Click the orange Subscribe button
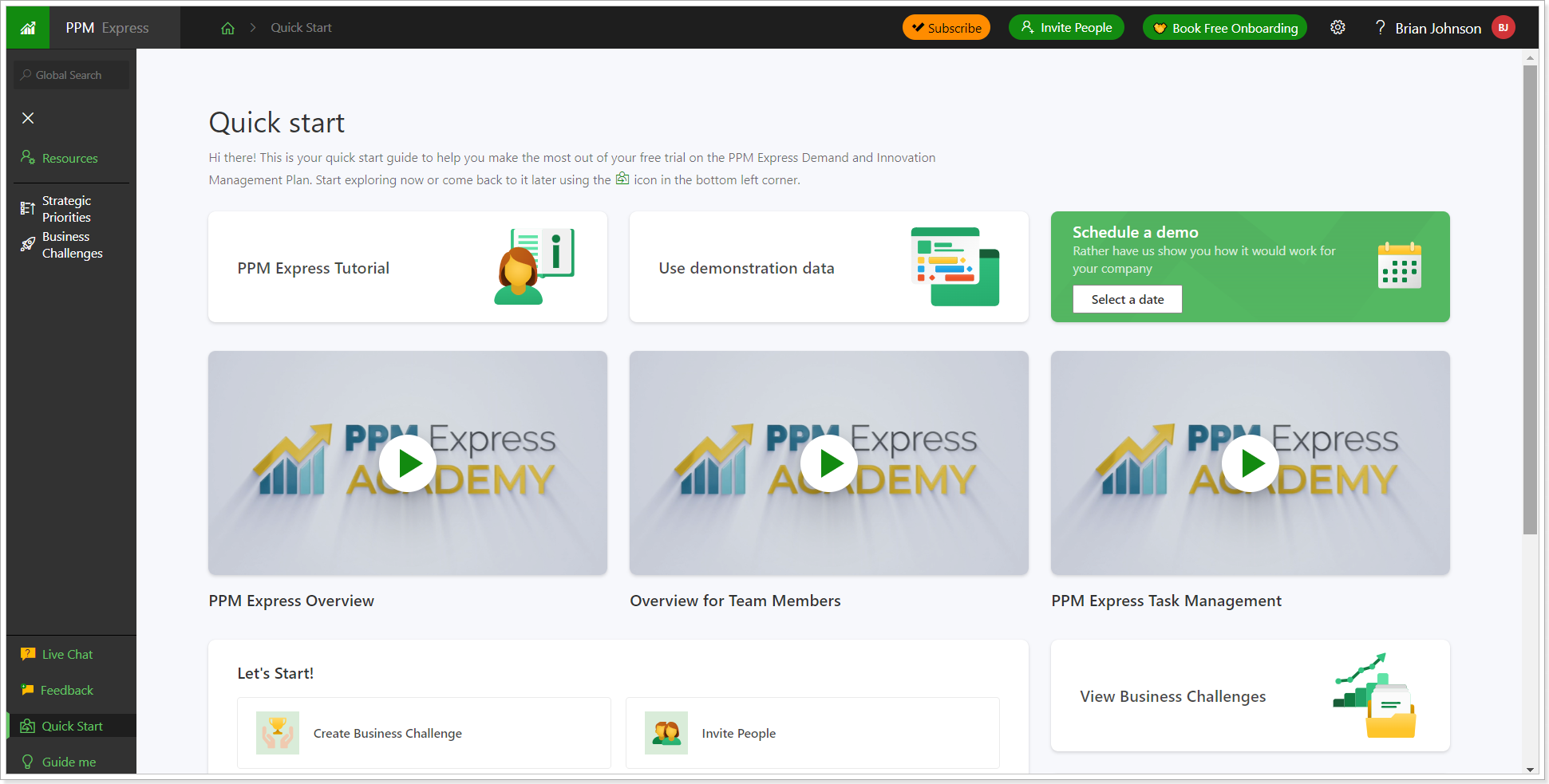Image resolution: width=1549 pixels, height=784 pixels. tap(946, 28)
